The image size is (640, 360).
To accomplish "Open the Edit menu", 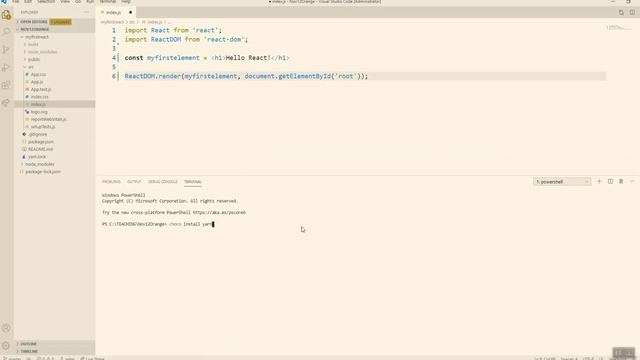I will pos(28,2).
